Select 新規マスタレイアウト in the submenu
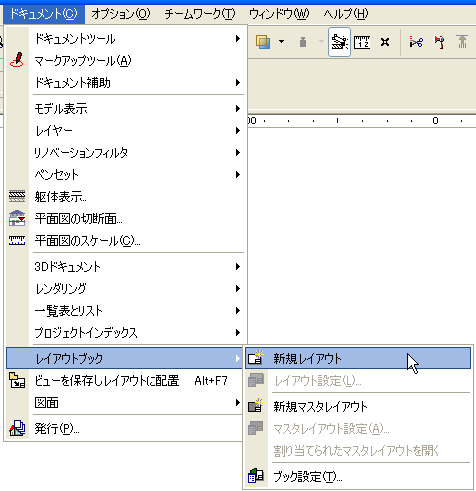This screenshot has width=476, height=491. [358, 407]
